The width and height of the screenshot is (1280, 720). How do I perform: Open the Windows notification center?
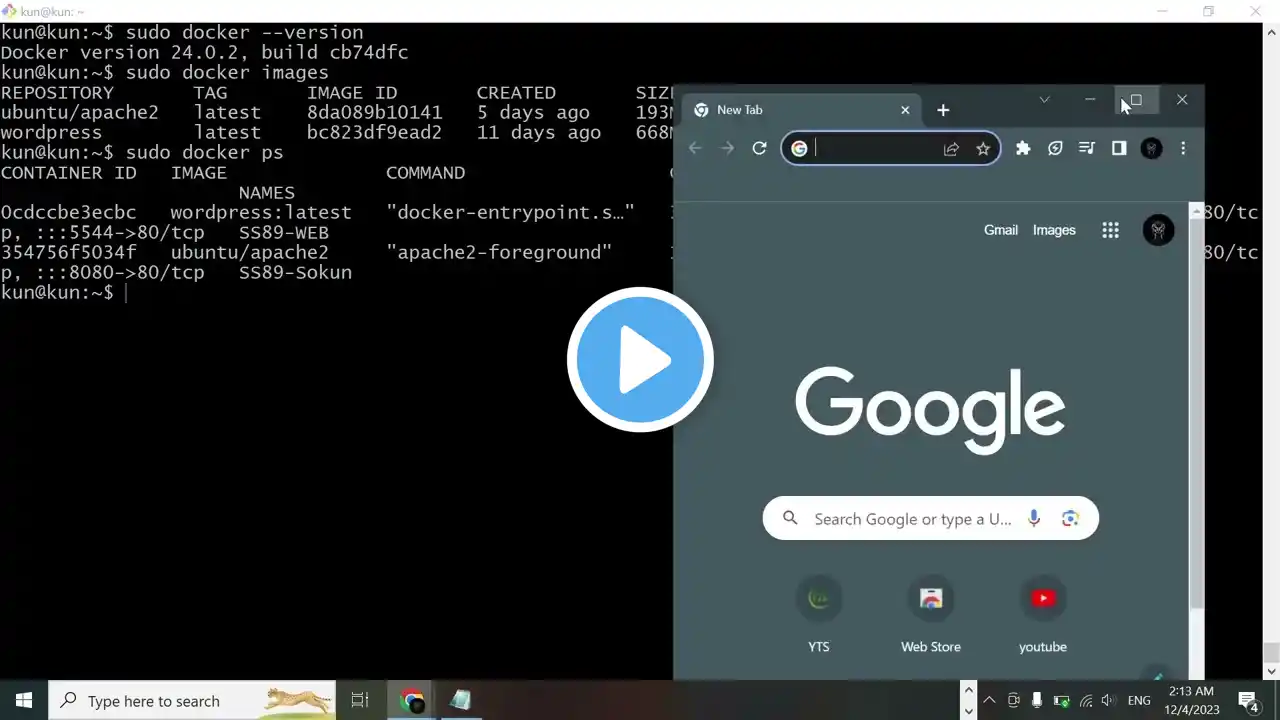(x=1249, y=700)
